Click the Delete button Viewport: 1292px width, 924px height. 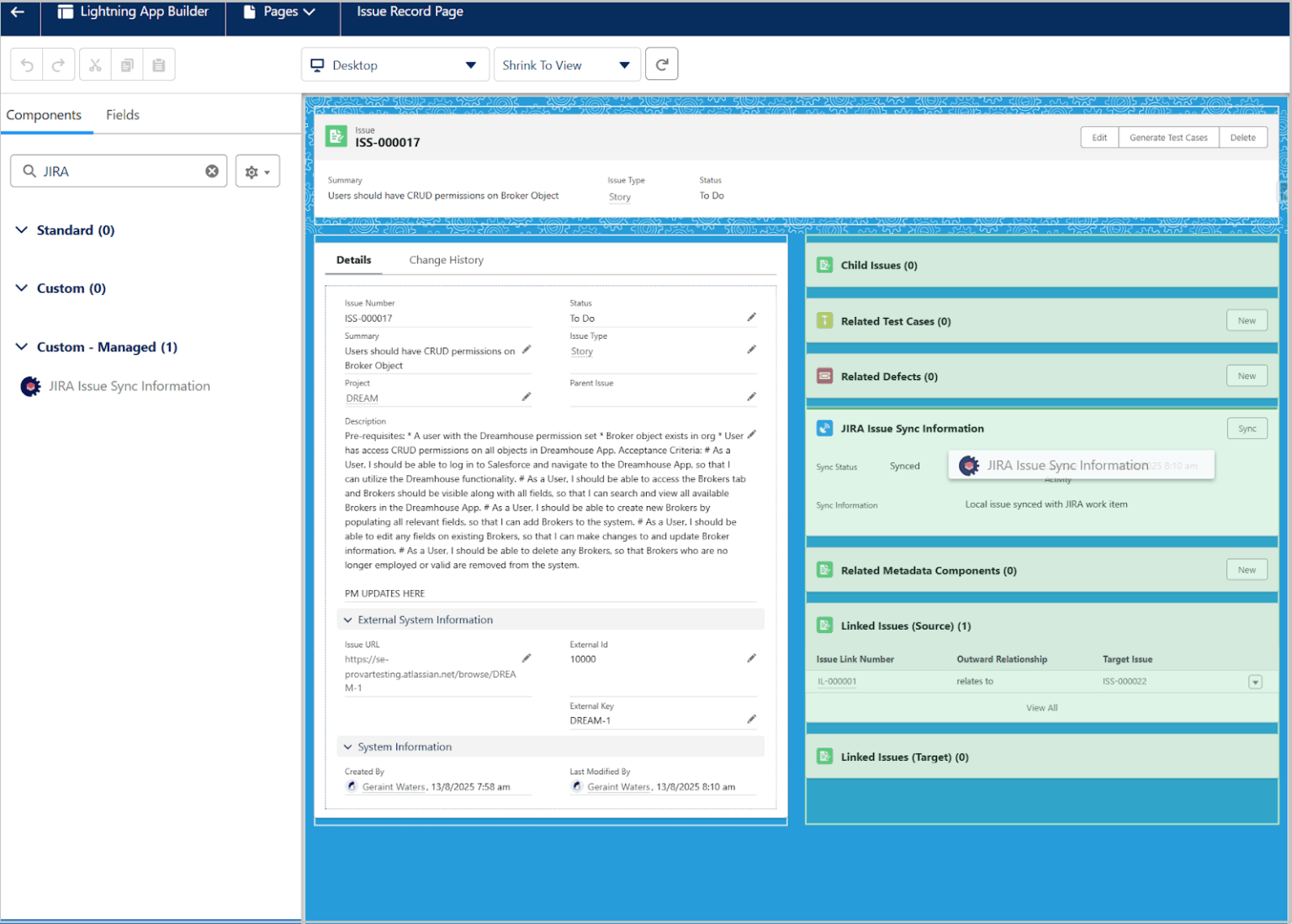[x=1242, y=137]
